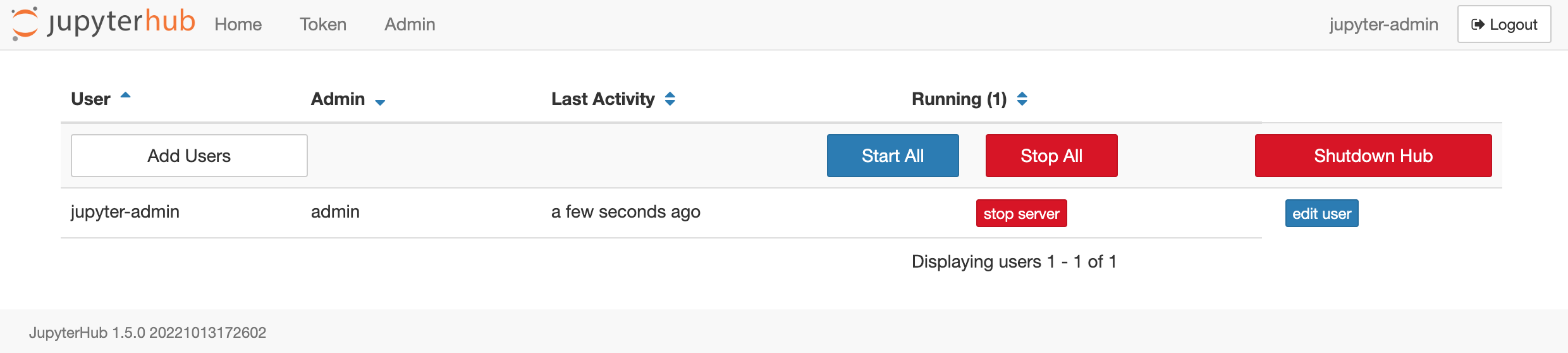Image resolution: width=1568 pixels, height=353 pixels.
Task: Click the jupyter-admin username in the navbar
Action: pos(1383,25)
